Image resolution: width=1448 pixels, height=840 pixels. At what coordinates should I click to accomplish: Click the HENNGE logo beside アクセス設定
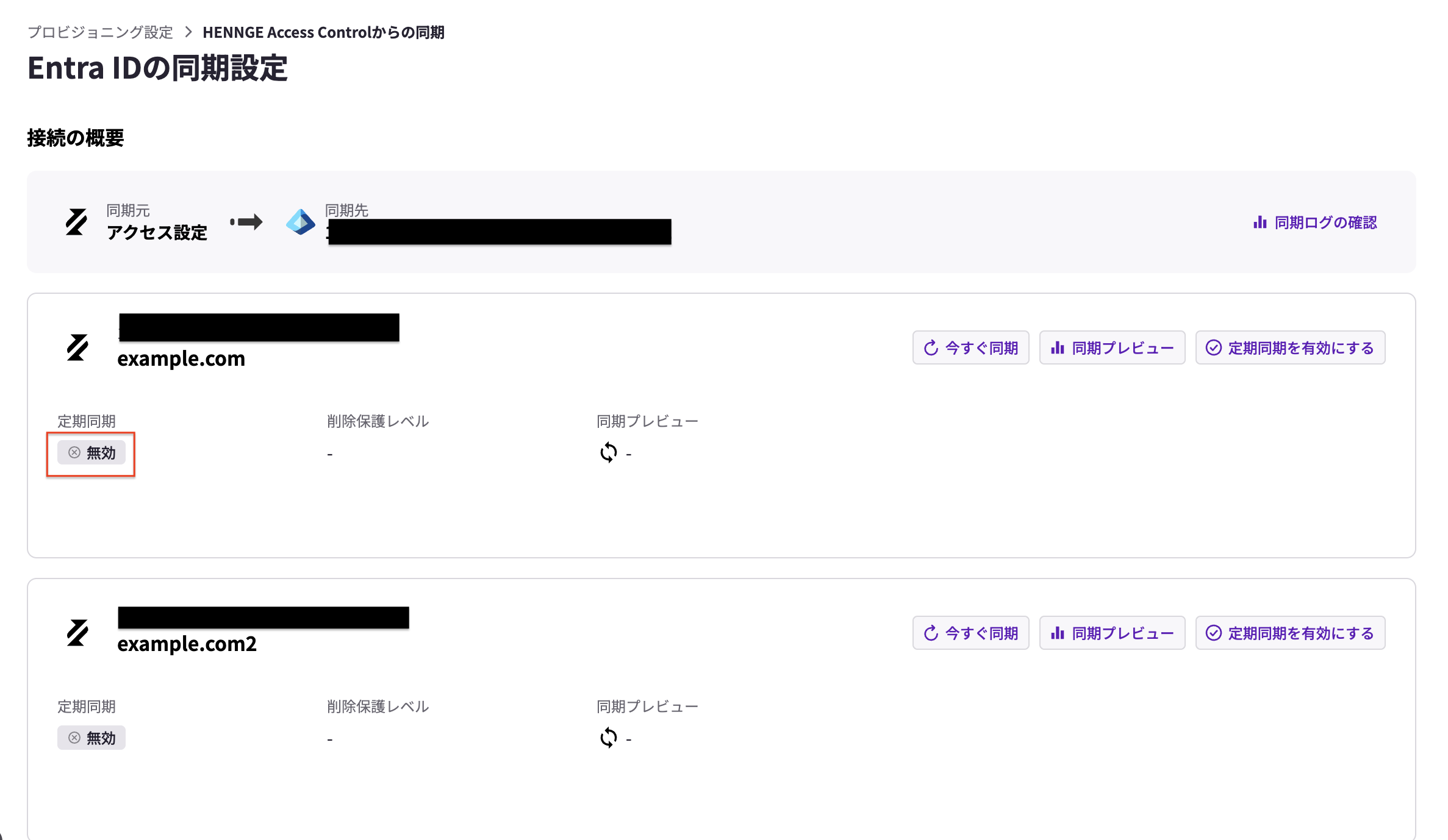(x=76, y=222)
